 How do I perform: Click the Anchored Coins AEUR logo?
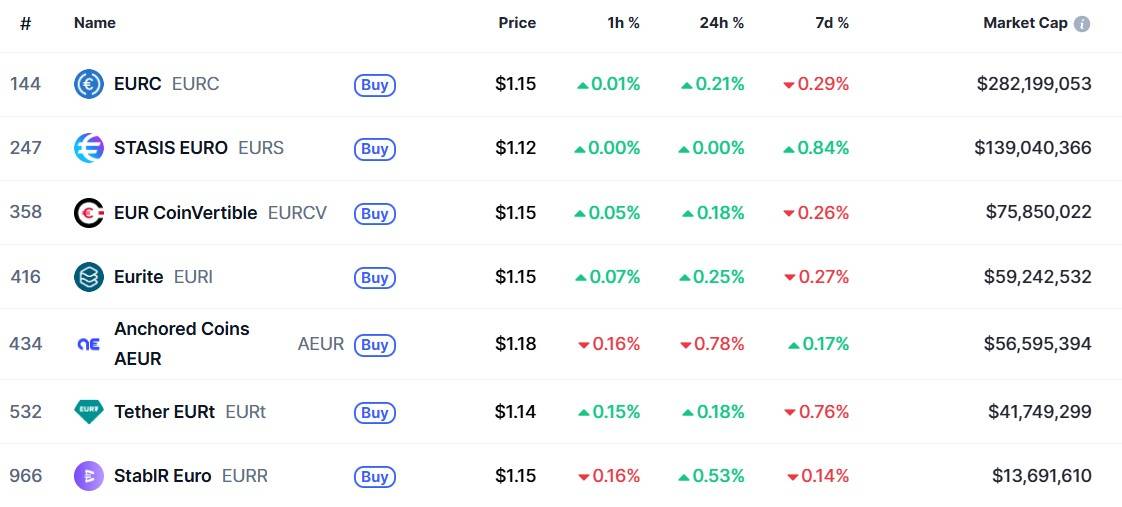(x=89, y=344)
